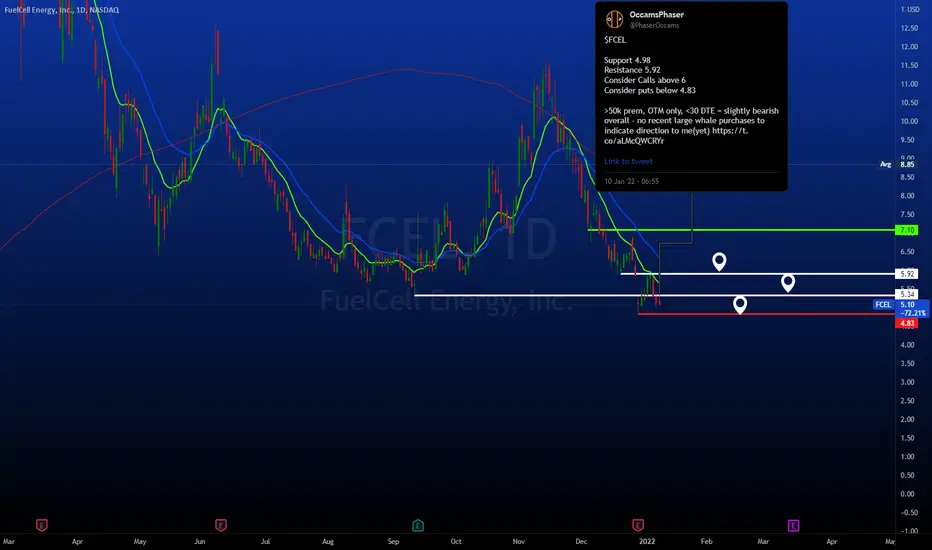Image resolution: width=932 pixels, height=550 pixels.
Task: Click the 1.00 value on the price axis
Action: point(907,457)
